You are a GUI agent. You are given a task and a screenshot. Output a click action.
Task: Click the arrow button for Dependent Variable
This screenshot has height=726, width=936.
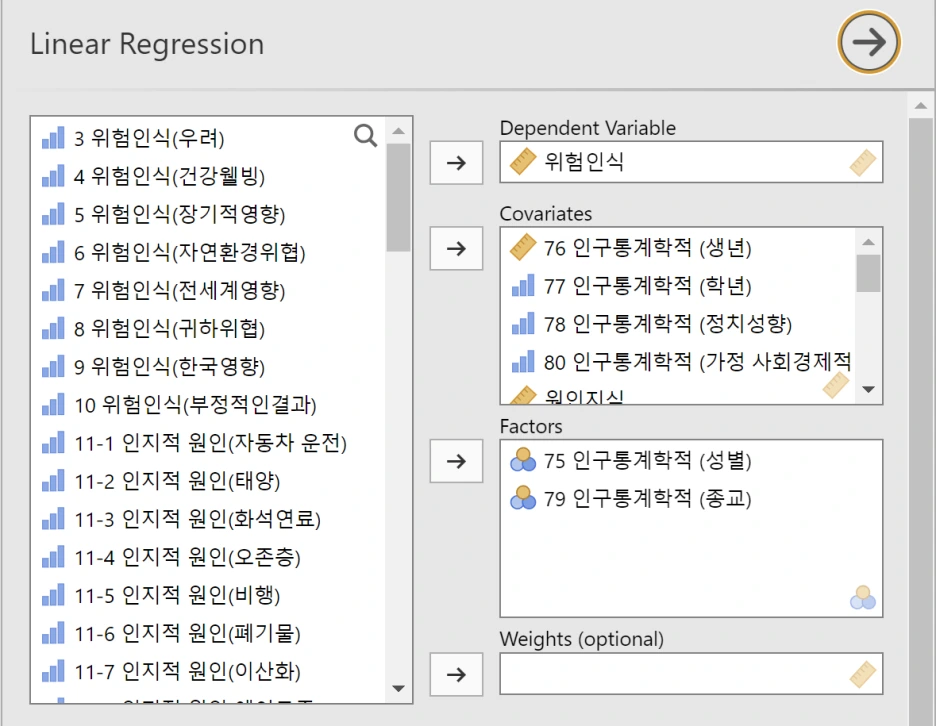pyautogui.click(x=456, y=162)
